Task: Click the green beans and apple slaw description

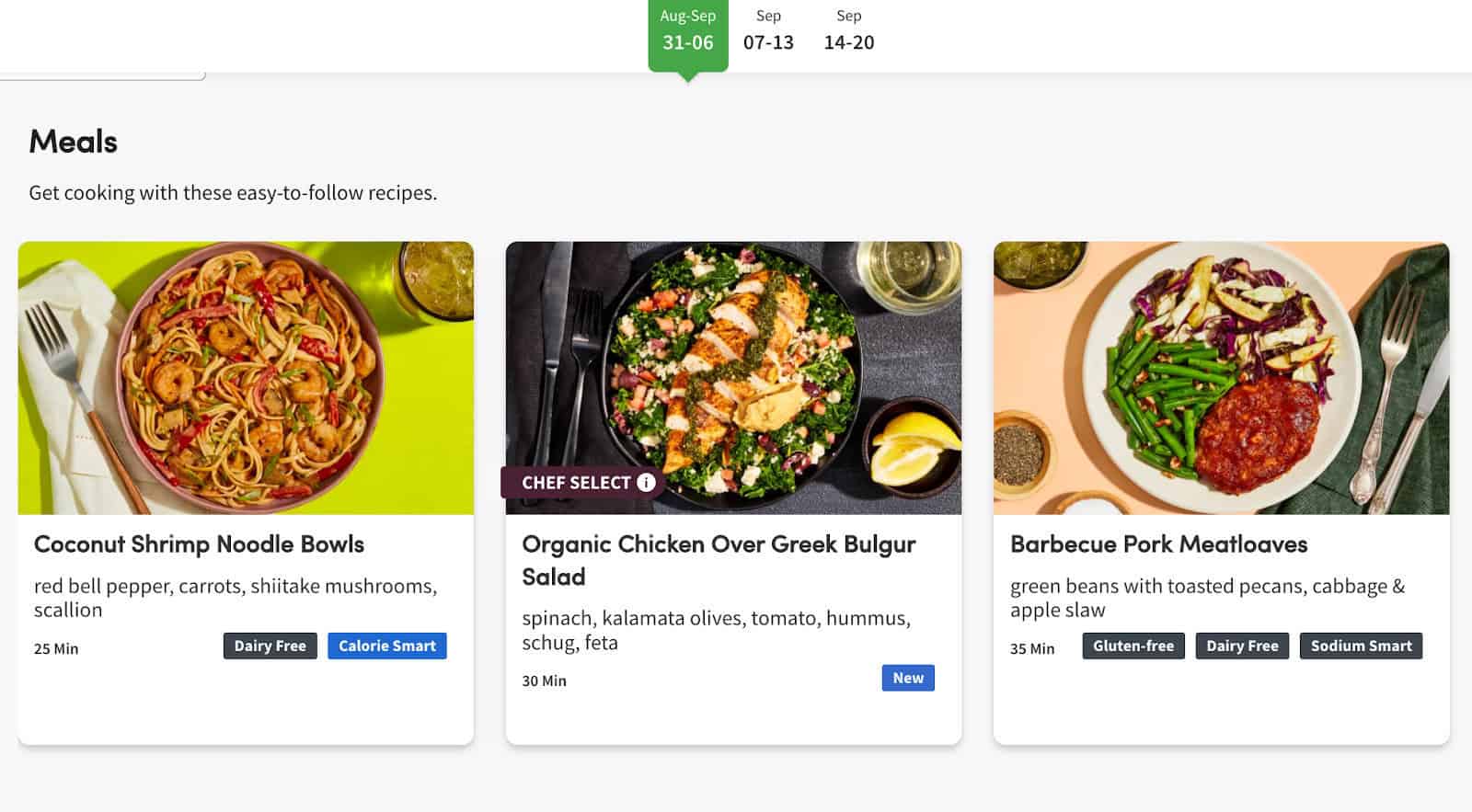Action: 1207,598
